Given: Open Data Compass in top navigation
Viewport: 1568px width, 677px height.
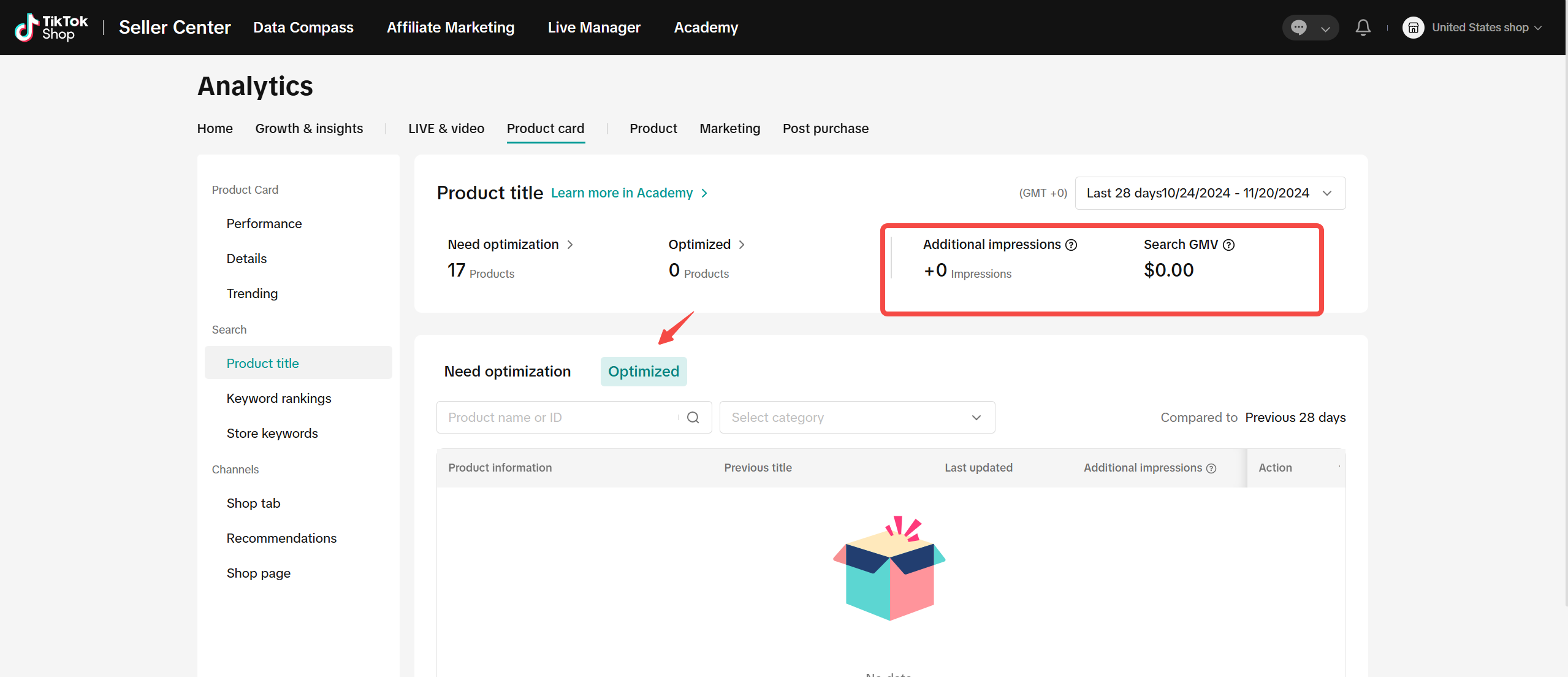Looking at the screenshot, I should click(303, 28).
